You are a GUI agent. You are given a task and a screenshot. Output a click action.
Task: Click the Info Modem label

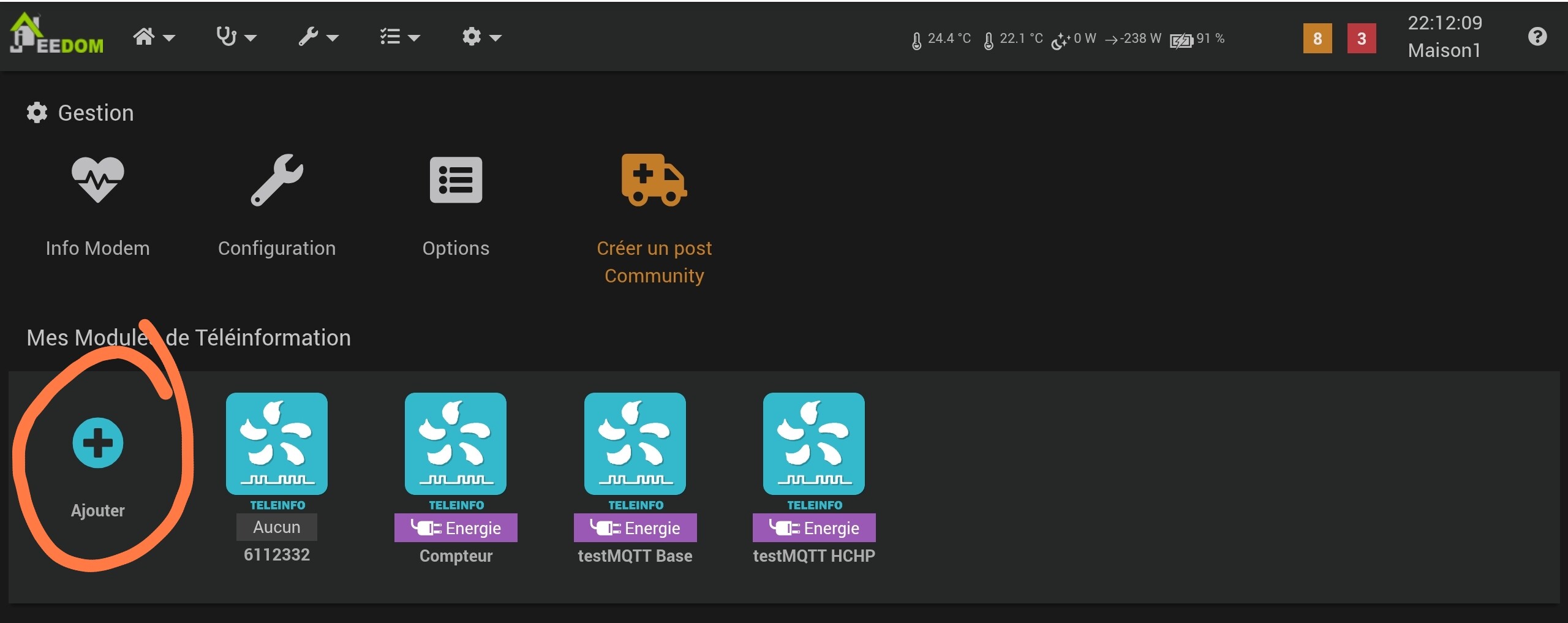(98, 248)
